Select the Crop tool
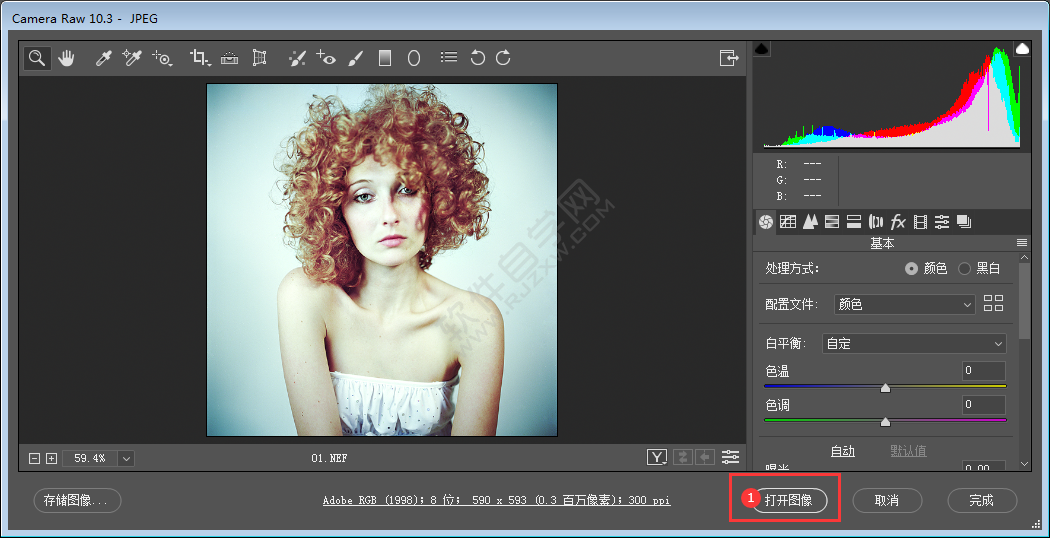This screenshot has height=538, width=1050. [199, 58]
